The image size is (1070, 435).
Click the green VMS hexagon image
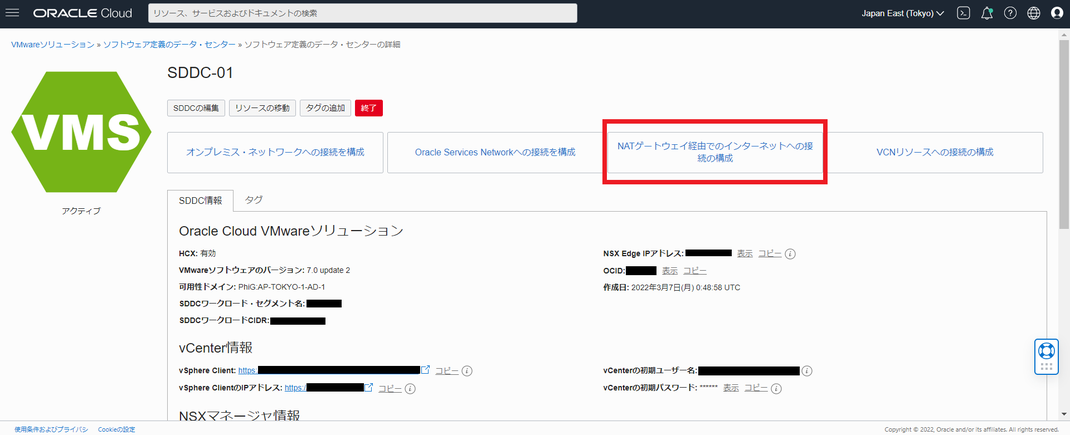[81, 132]
